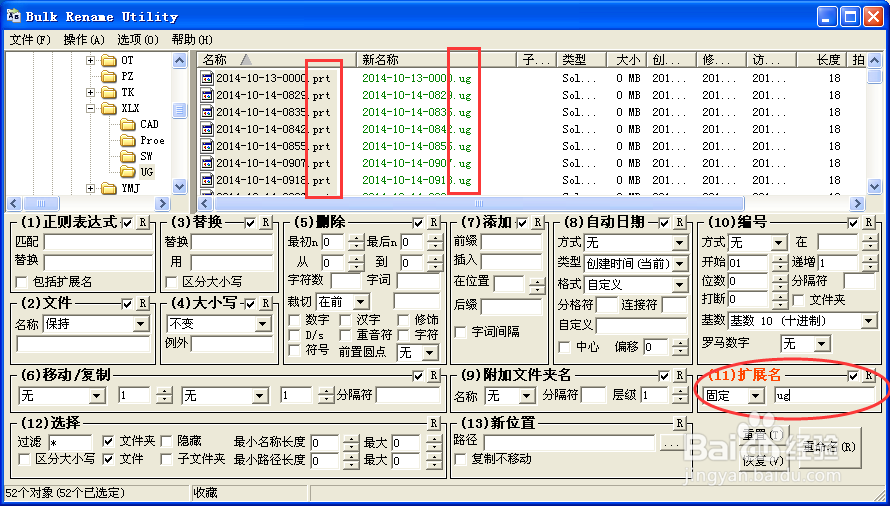The height and width of the screenshot is (506, 890).
Task: Reset section (4)大小写 with R button
Action: point(265,303)
